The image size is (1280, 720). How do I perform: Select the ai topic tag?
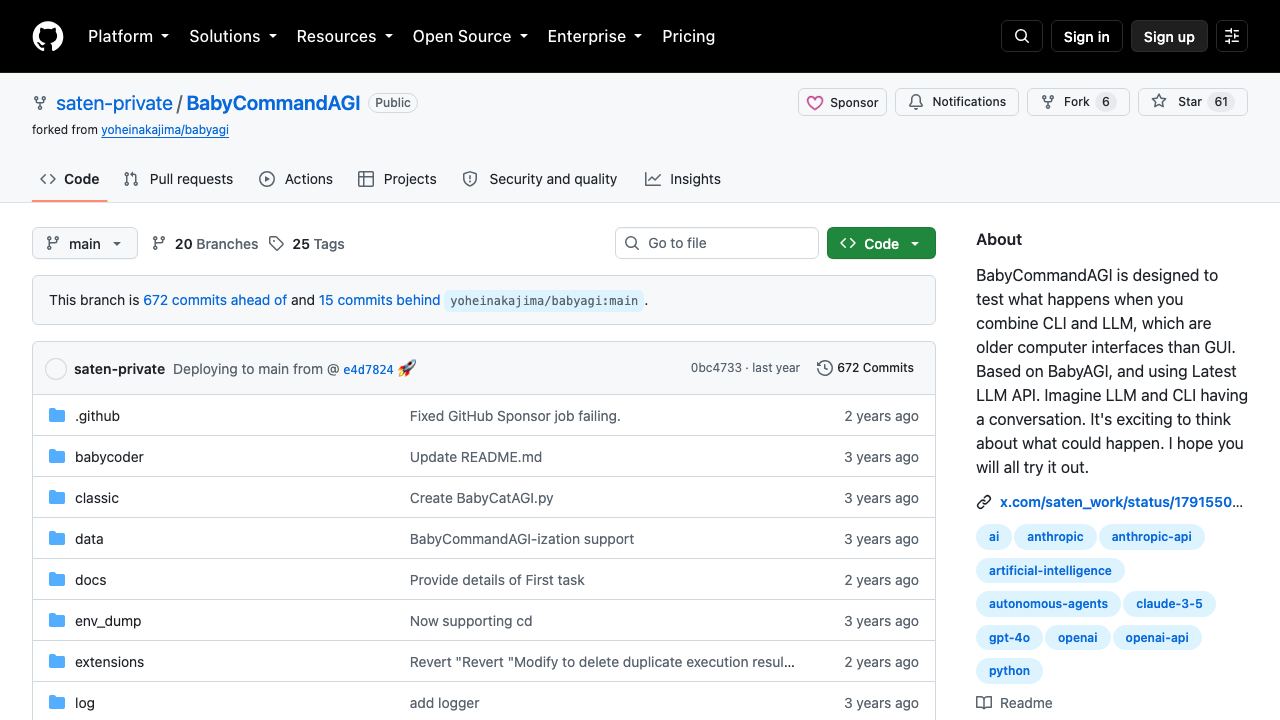click(x=994, y=537)
